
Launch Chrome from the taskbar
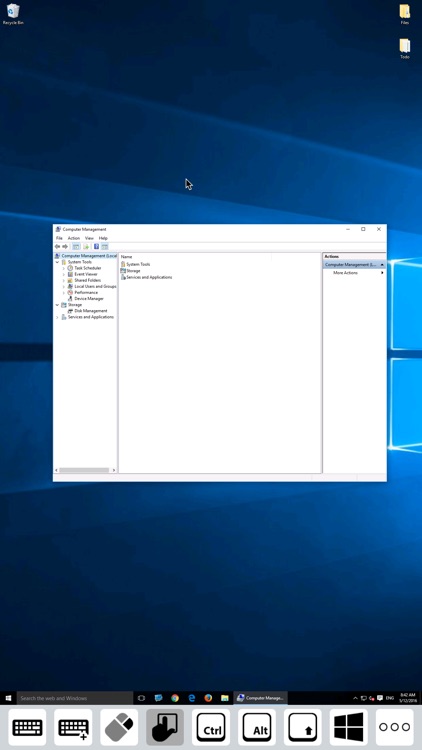175,698
